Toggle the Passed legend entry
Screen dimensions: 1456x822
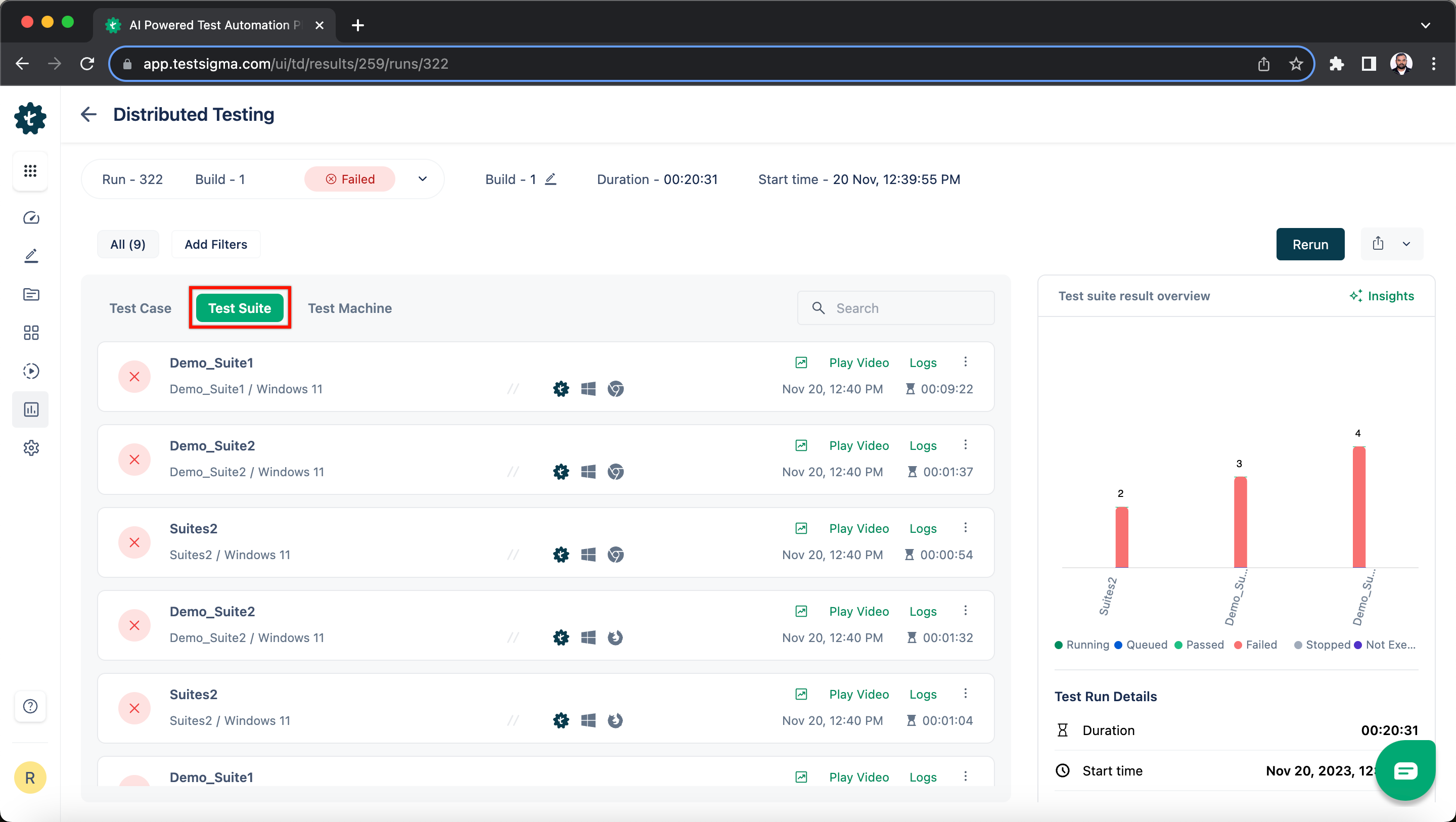click(1199, 645)
